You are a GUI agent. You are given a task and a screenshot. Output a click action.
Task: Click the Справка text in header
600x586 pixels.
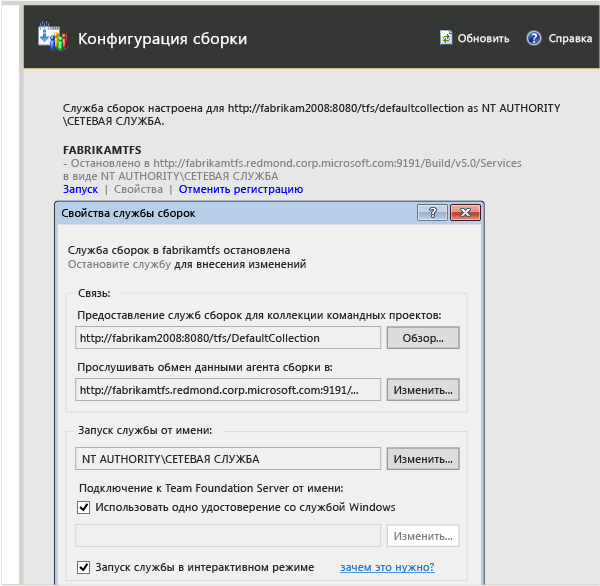(x=570, y=39)
